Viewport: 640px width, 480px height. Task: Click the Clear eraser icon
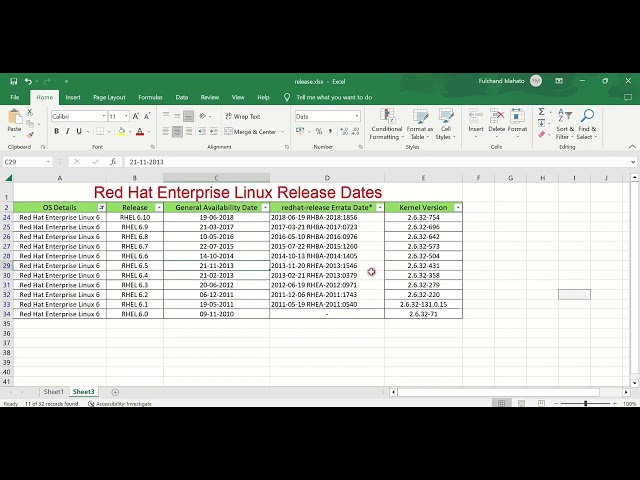[x=542, y=134]
